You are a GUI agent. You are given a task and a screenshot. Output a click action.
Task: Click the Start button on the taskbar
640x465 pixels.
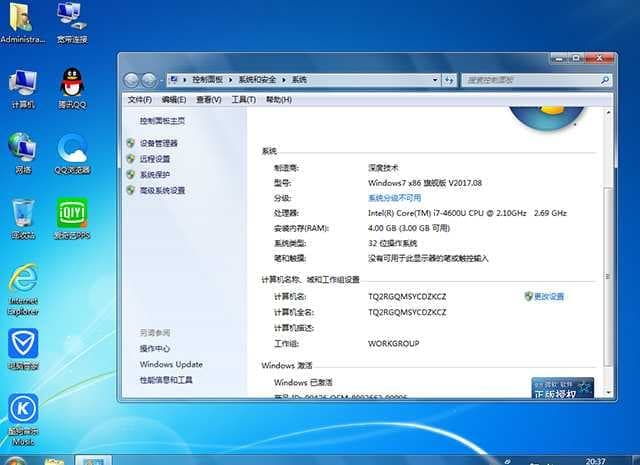pyautogui.click(x=14, y=461)
